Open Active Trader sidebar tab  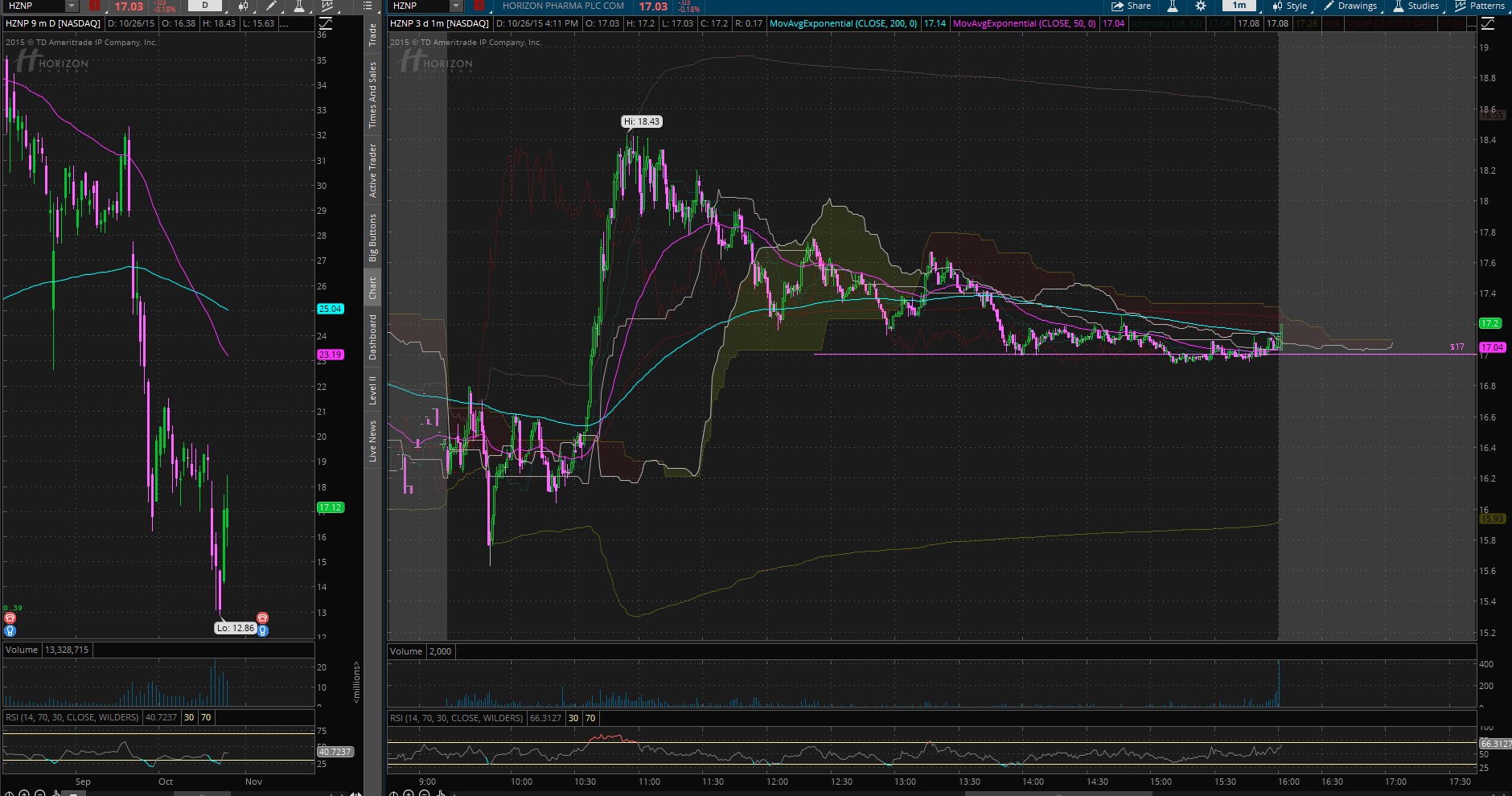coord(372,170)
